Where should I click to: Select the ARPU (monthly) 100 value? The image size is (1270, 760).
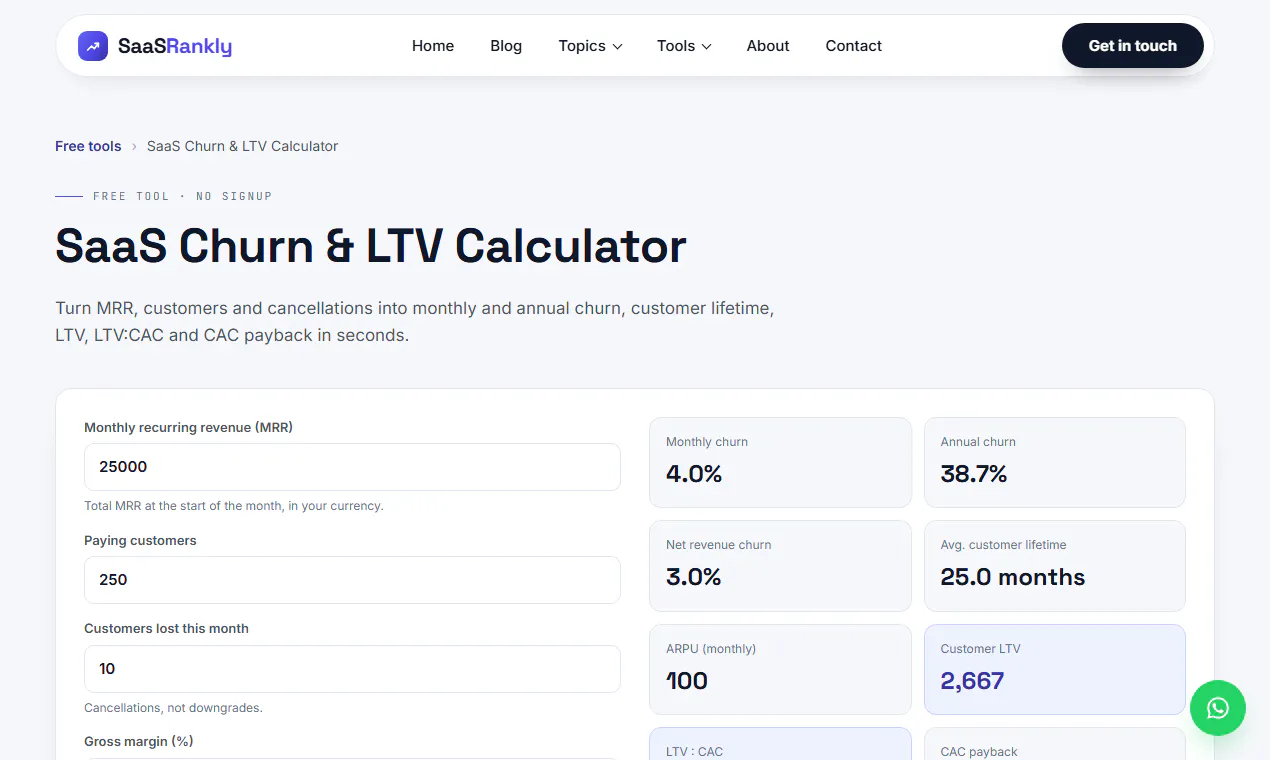pyautogui.click(x=687, y=681)
